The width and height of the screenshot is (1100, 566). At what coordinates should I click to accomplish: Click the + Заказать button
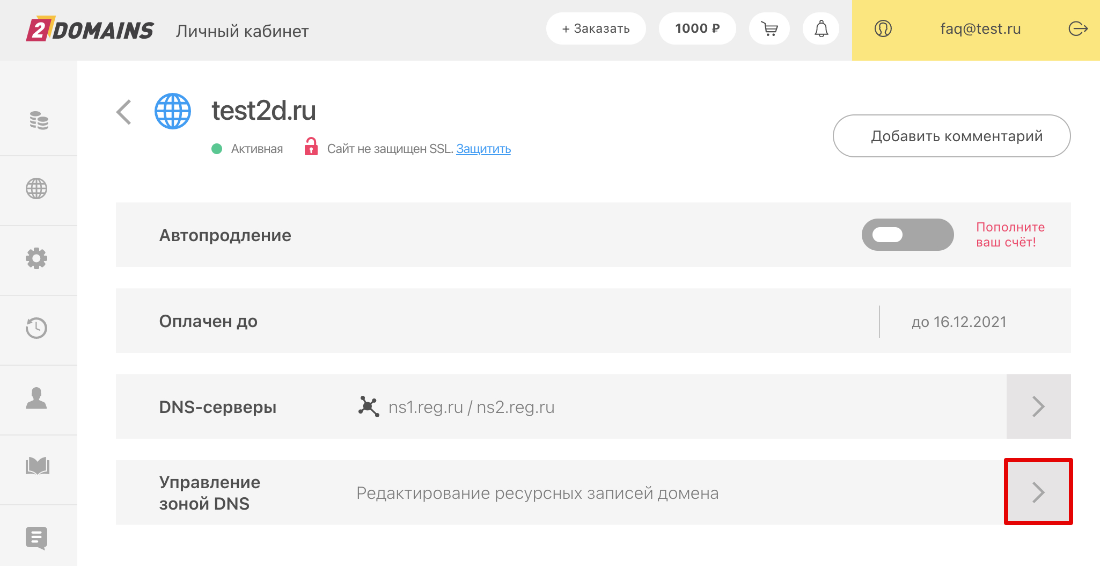point(596,29)
